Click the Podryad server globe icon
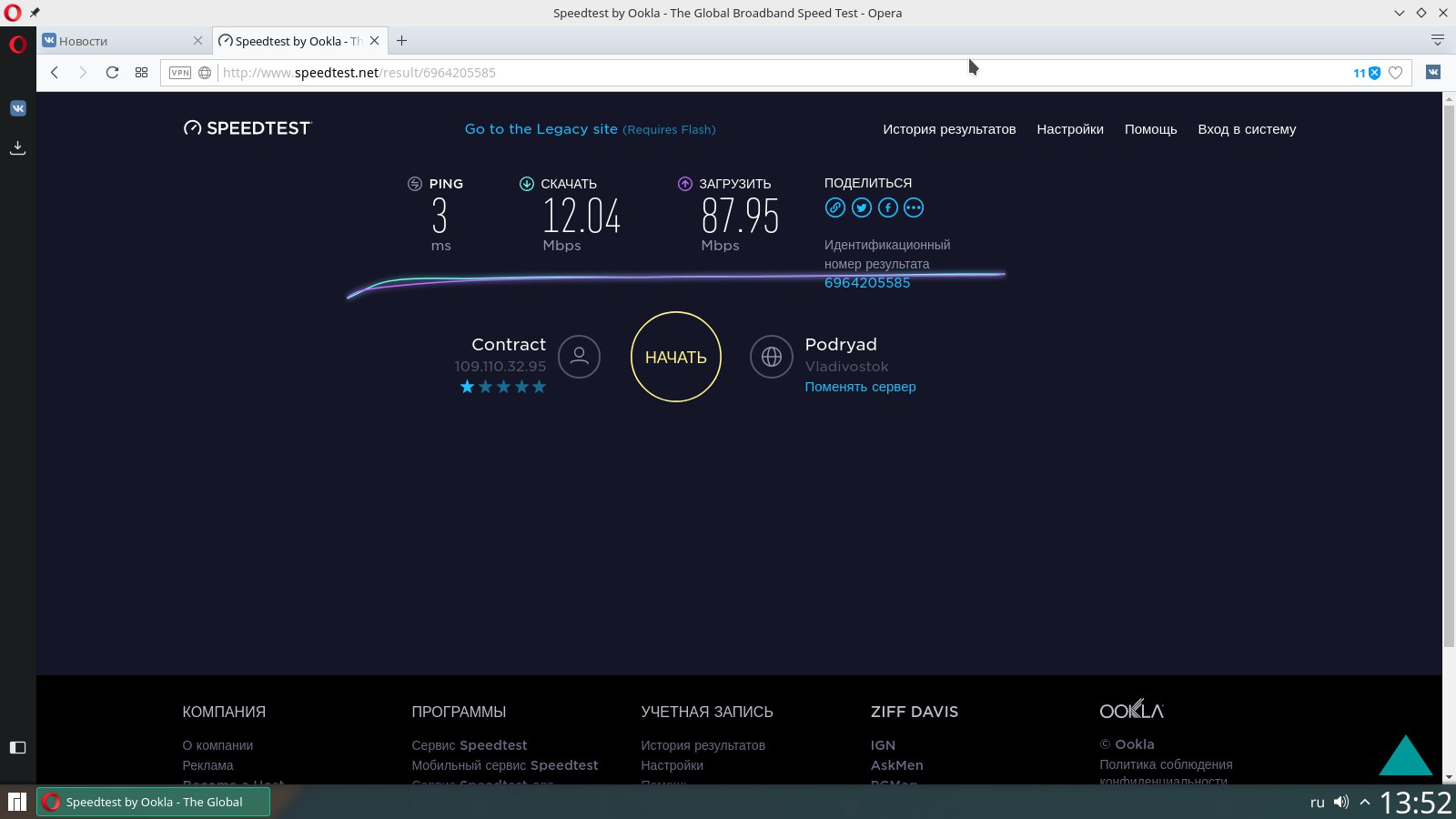 [772, 357]
